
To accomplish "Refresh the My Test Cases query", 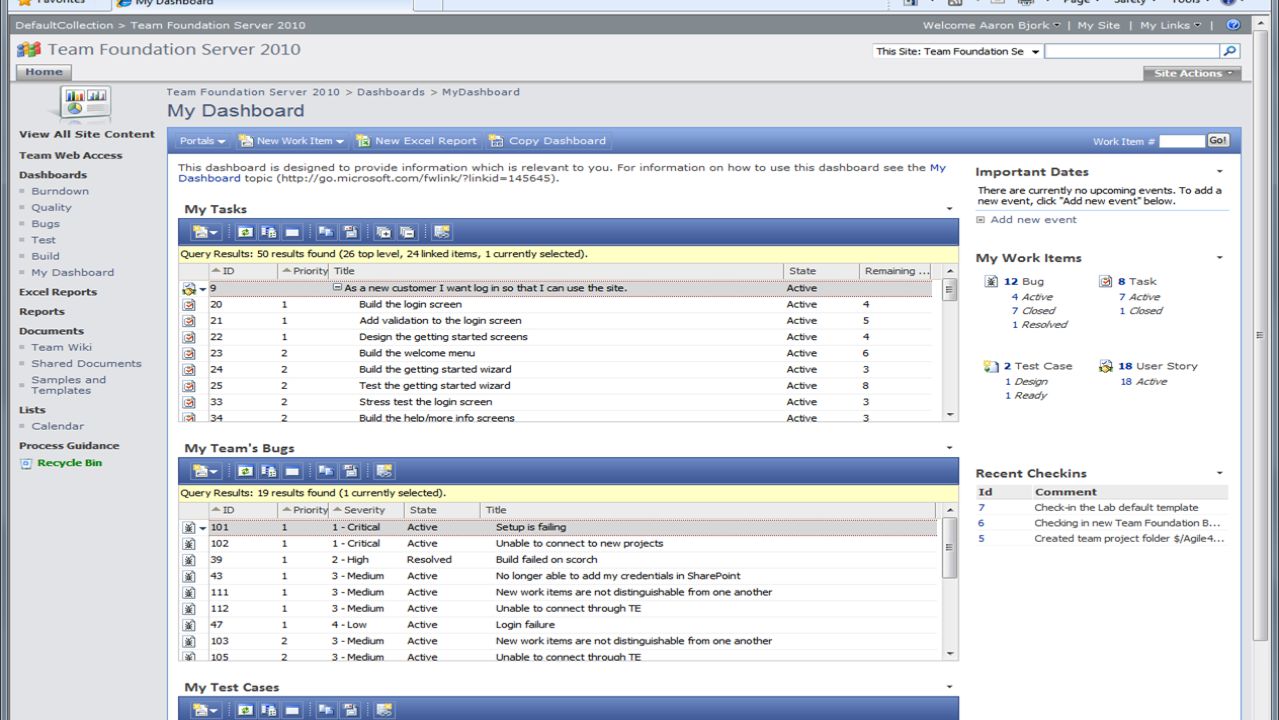I will point(245,710).
